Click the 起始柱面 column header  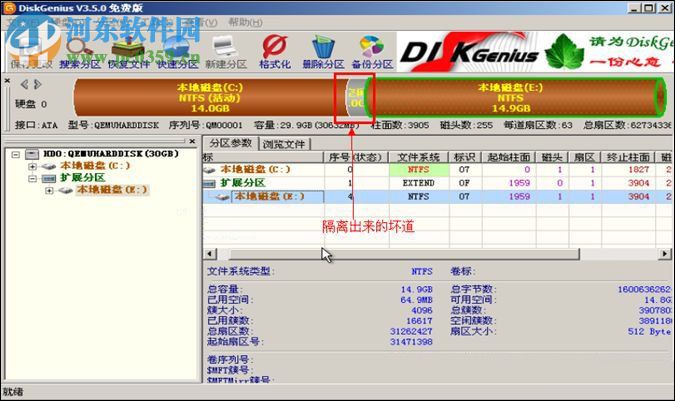tap(508, 157)
